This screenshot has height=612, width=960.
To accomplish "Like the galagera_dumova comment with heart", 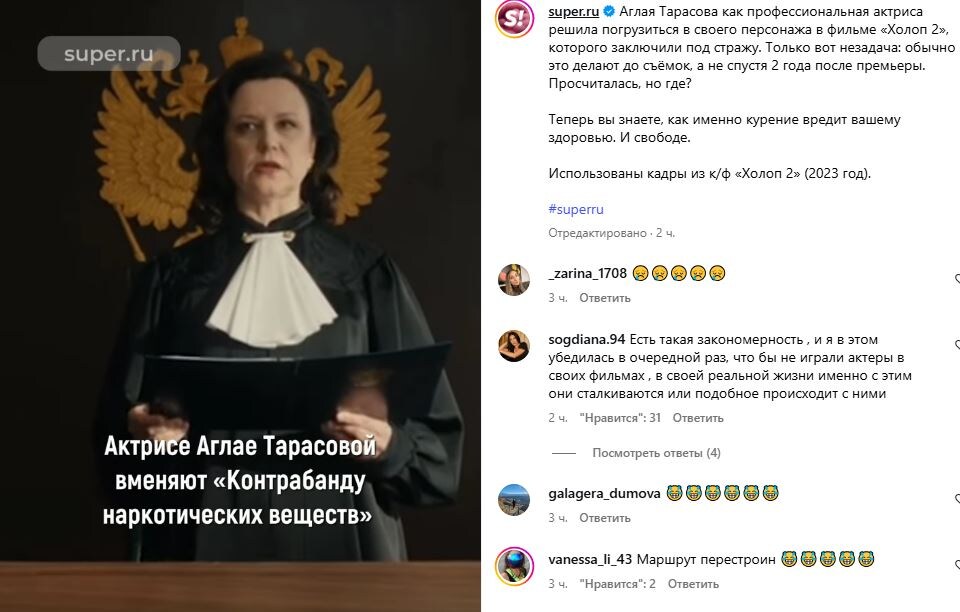I will coord(957,499).
